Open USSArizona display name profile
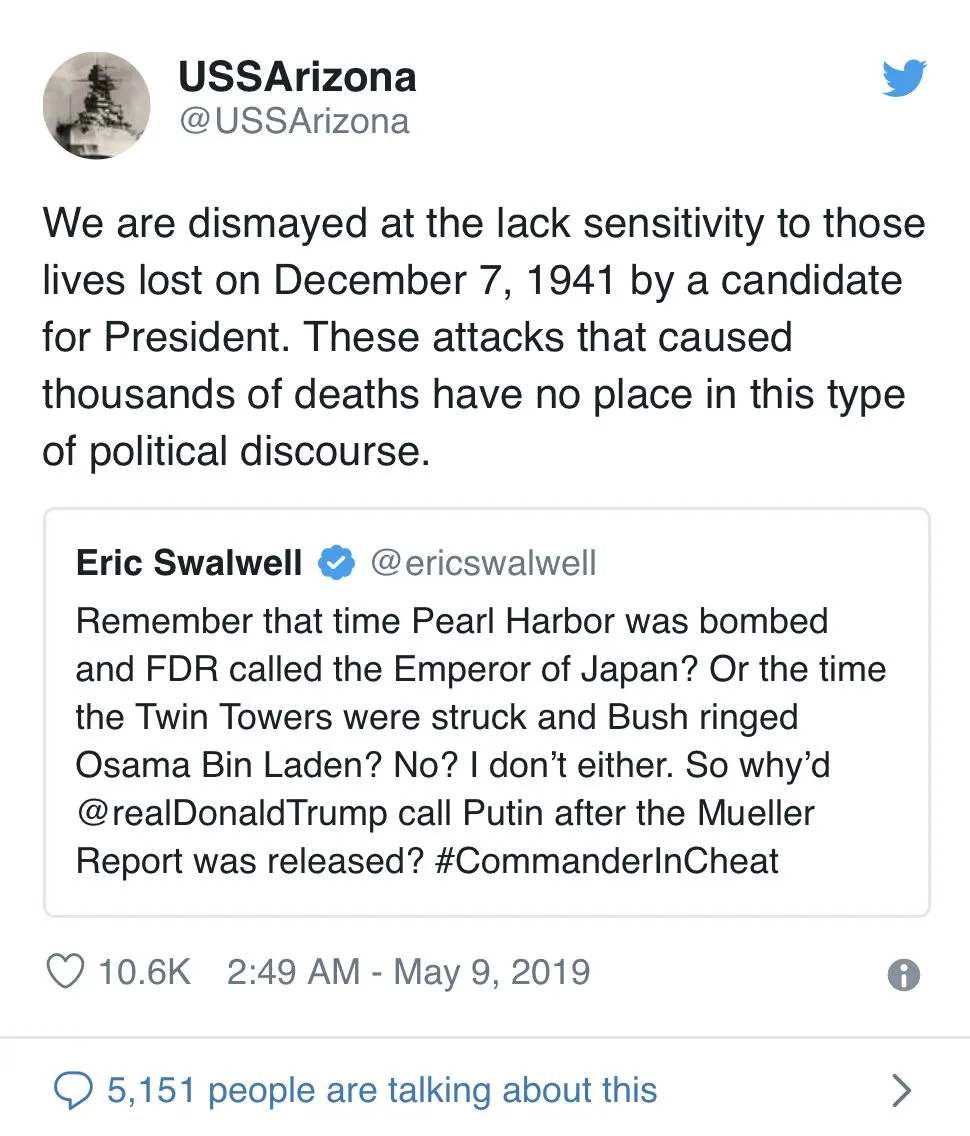 point(297,77)
